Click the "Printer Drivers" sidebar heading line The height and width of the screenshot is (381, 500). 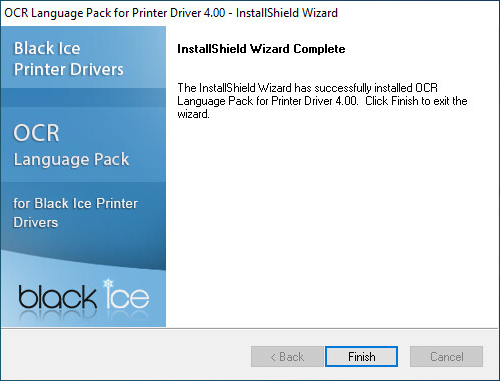point(68,69)
